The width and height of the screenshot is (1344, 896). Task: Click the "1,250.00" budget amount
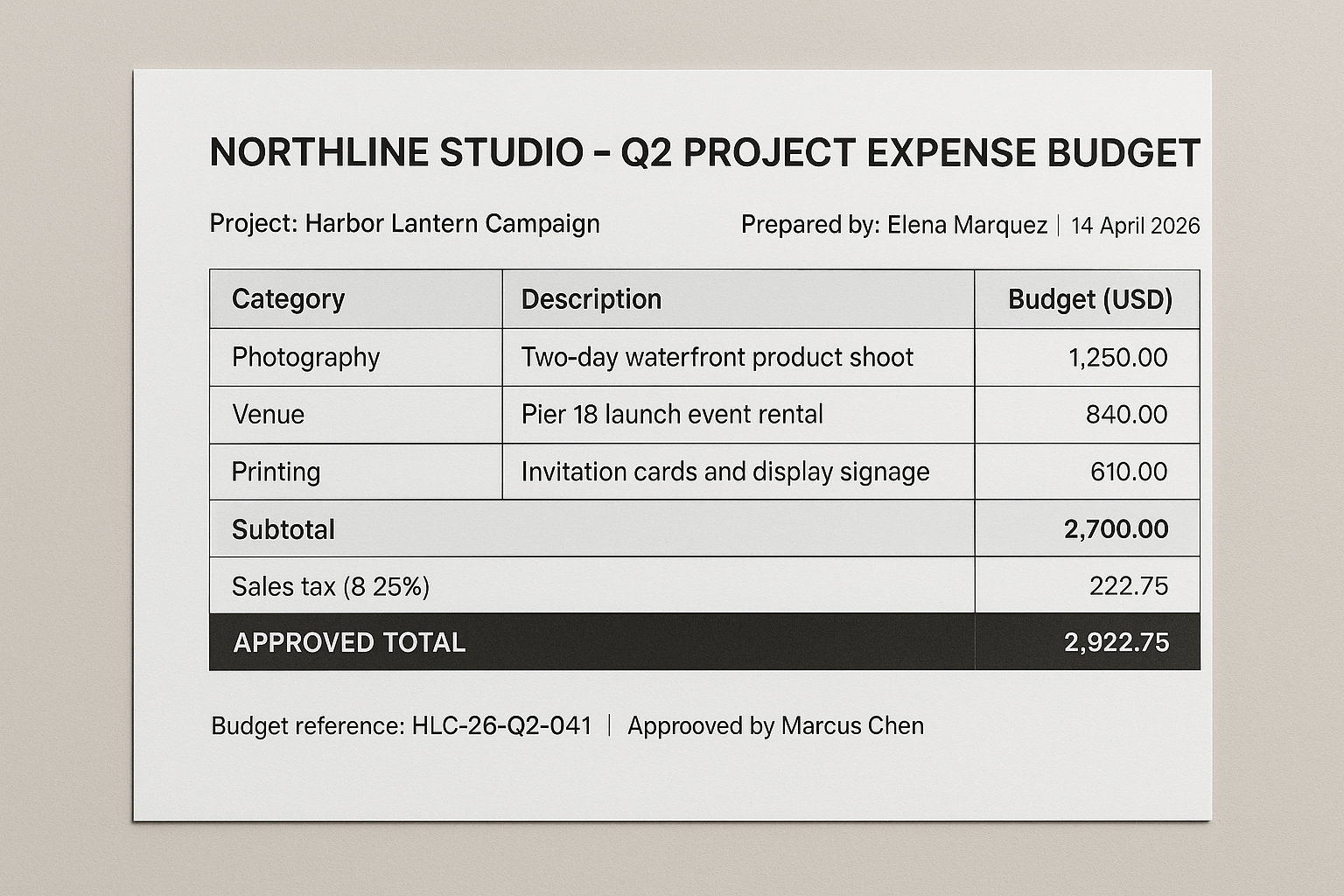1118,357
